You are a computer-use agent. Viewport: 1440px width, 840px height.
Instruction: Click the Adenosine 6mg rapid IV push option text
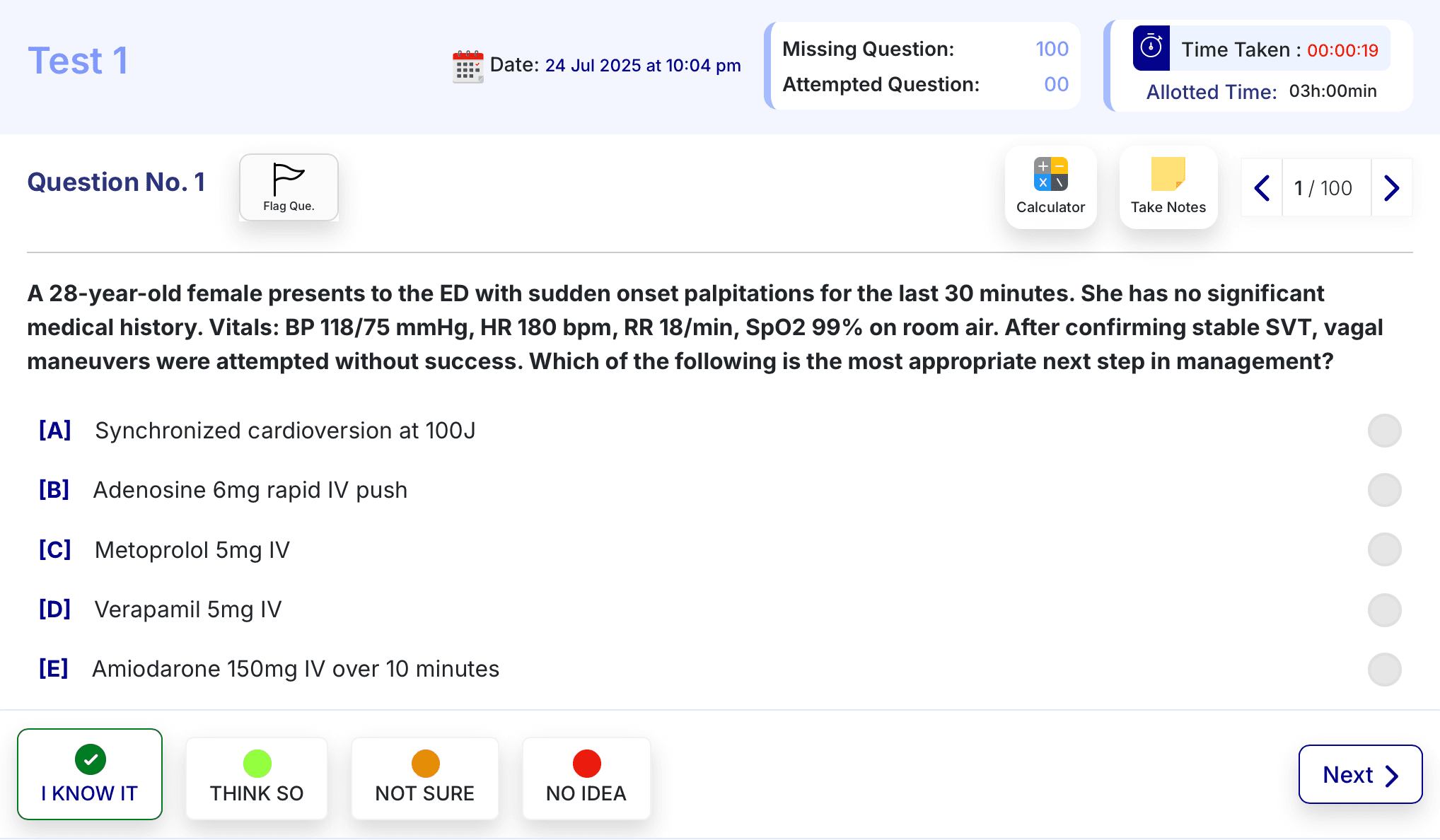[250, 490]
